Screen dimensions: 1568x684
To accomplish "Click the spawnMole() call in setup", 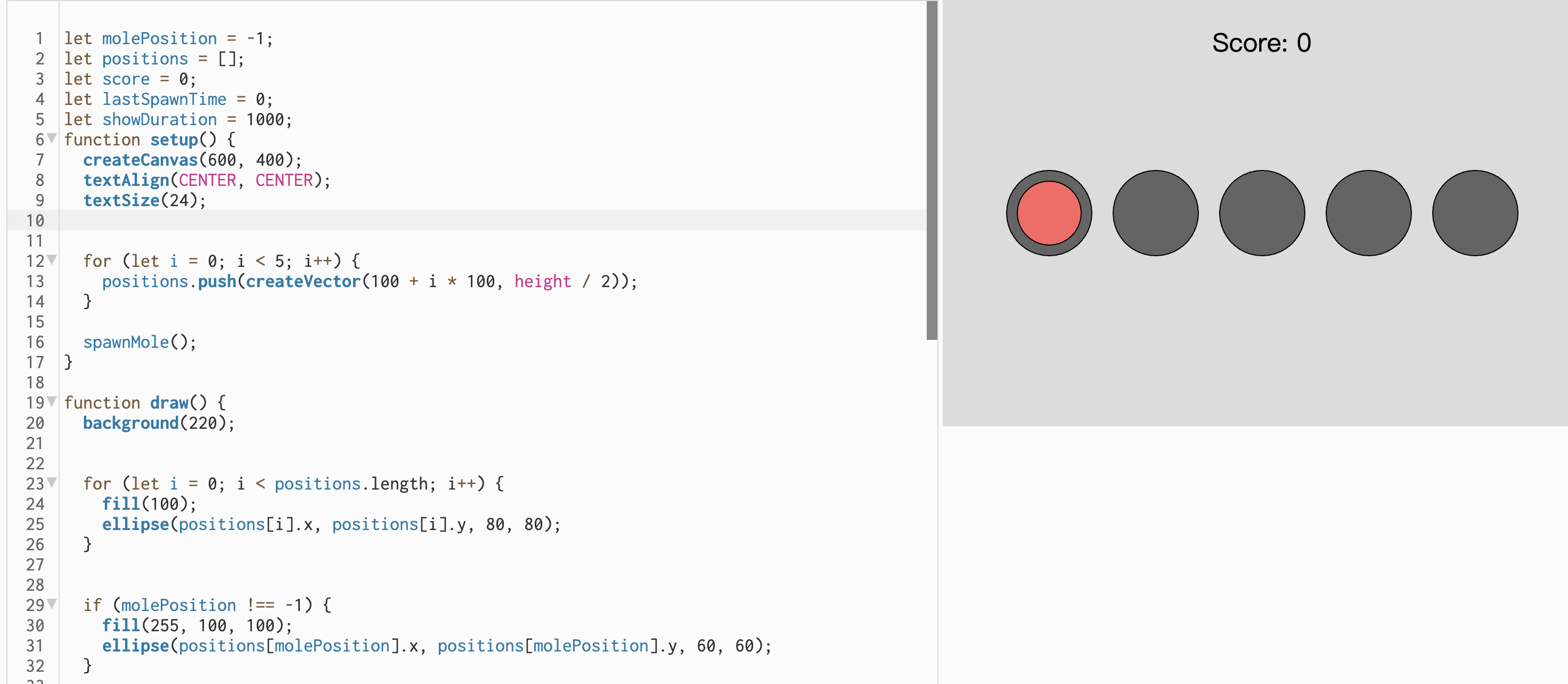I will (139, 342).
